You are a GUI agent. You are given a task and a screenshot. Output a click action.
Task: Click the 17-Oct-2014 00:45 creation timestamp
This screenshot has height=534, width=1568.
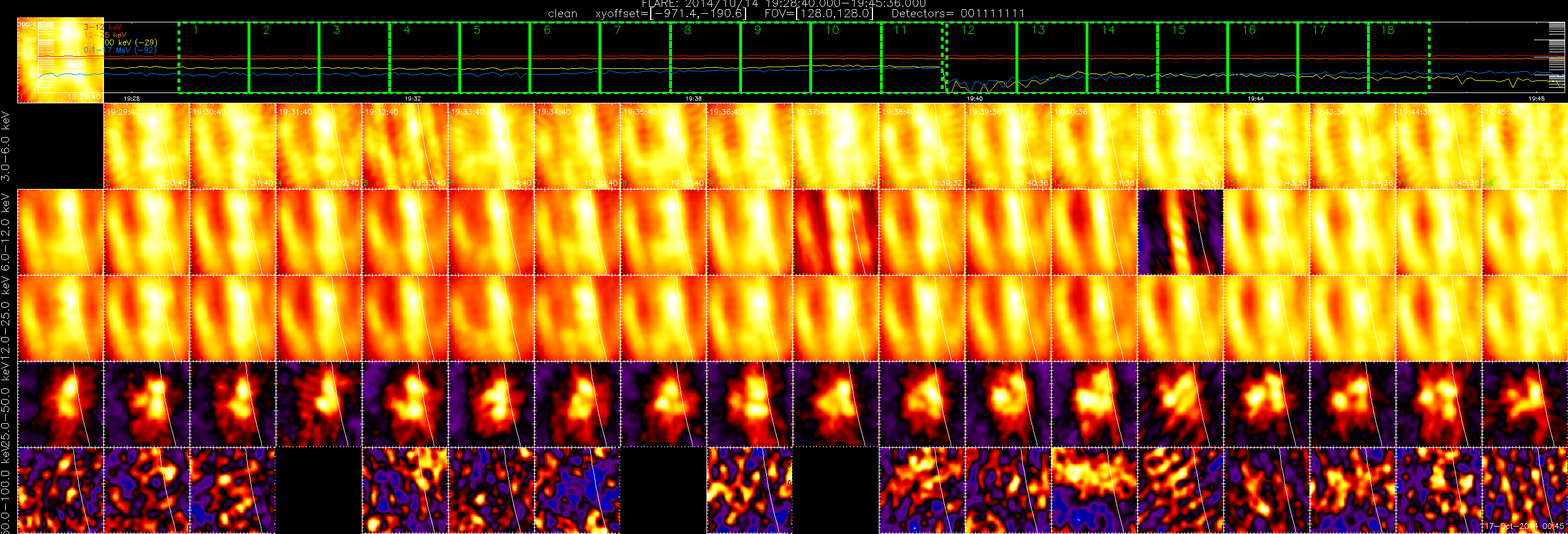[x=1524, y=526]
